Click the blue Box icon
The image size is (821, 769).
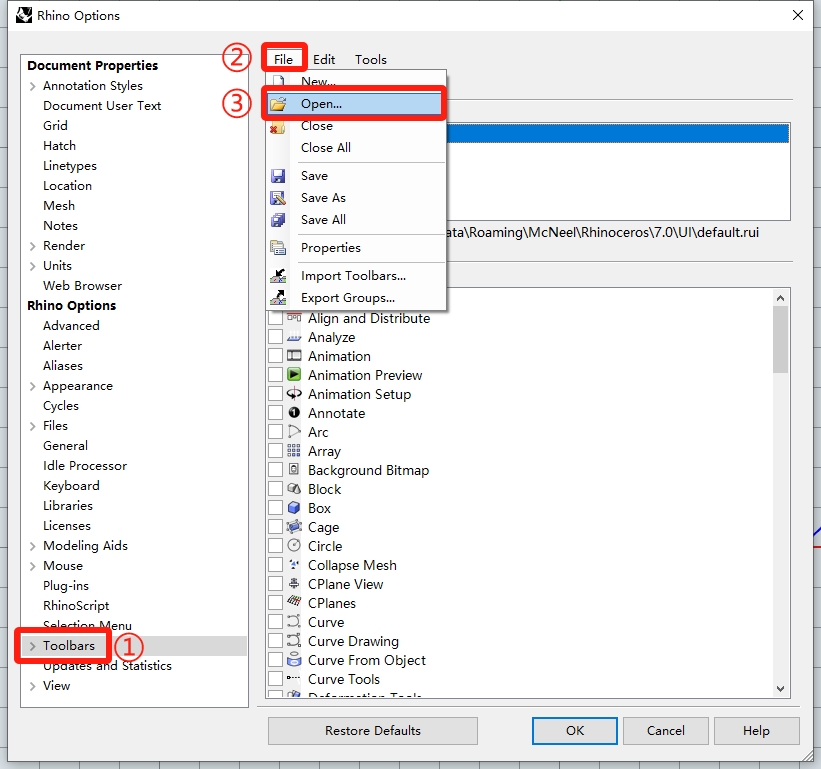[x=294, y=508]
